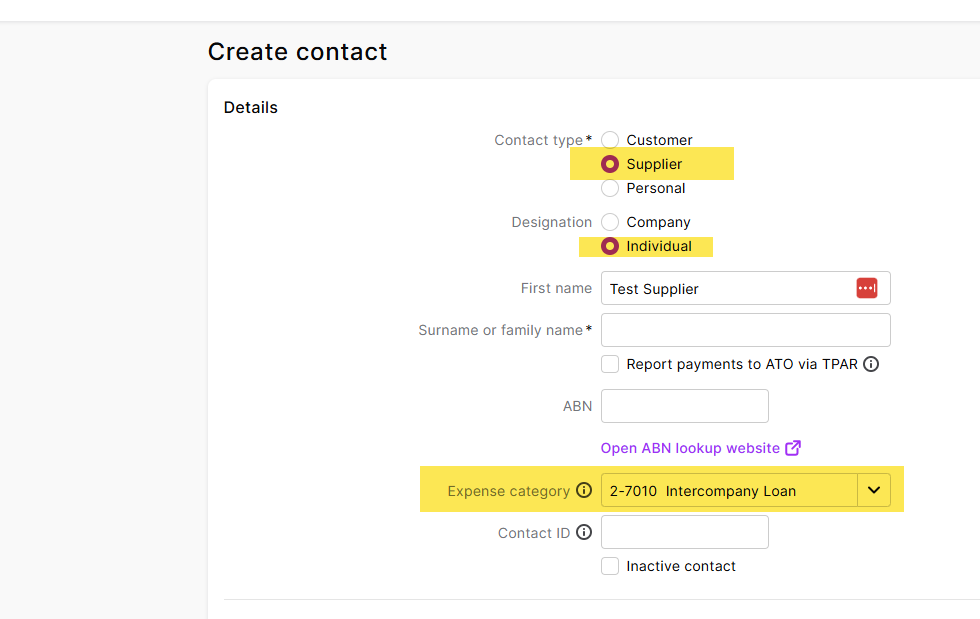Select the Supplier contact type radio
Viewport: 980px width, 619px height.
point(610,164)
